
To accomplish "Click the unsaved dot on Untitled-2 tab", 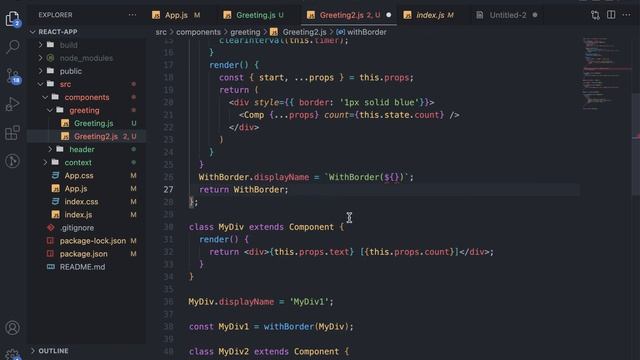I will pos(535,15).
